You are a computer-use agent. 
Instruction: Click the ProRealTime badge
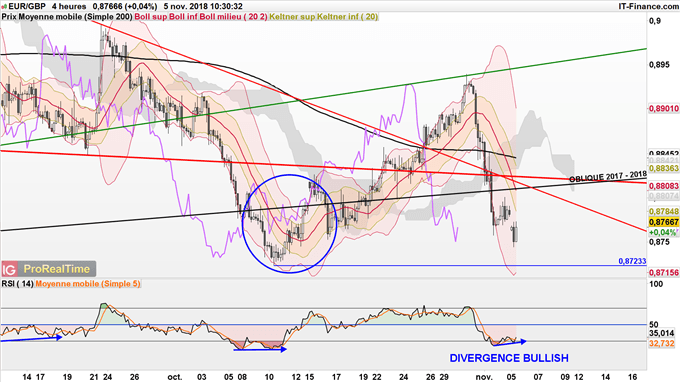click(57, 269)
